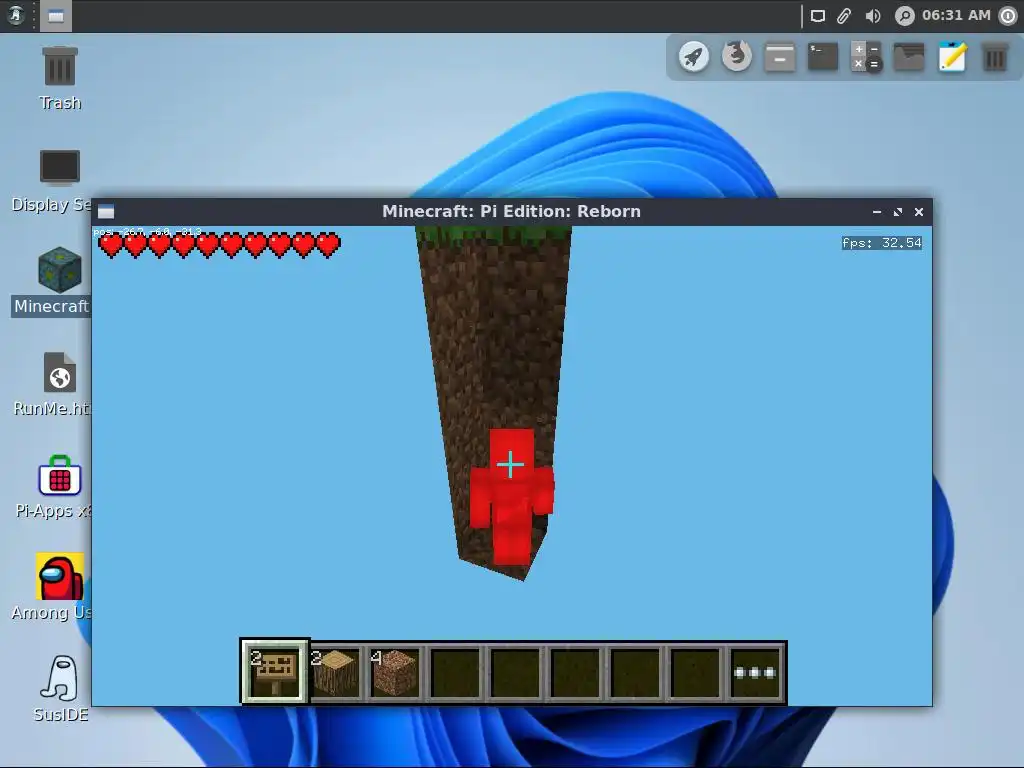Click the display tray icon
1024x768 pixels.
(x=818, y=16)
